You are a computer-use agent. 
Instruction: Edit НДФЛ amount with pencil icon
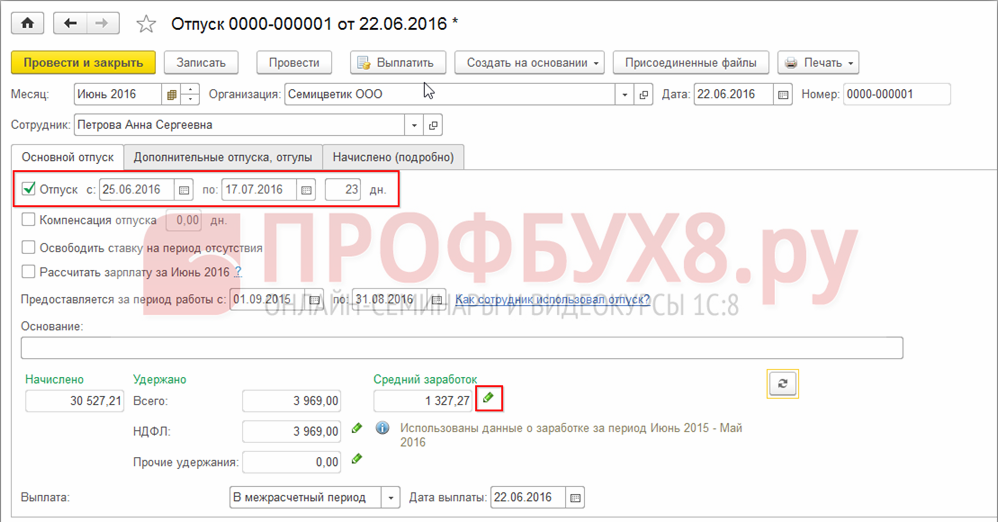[x=357, y=428]
